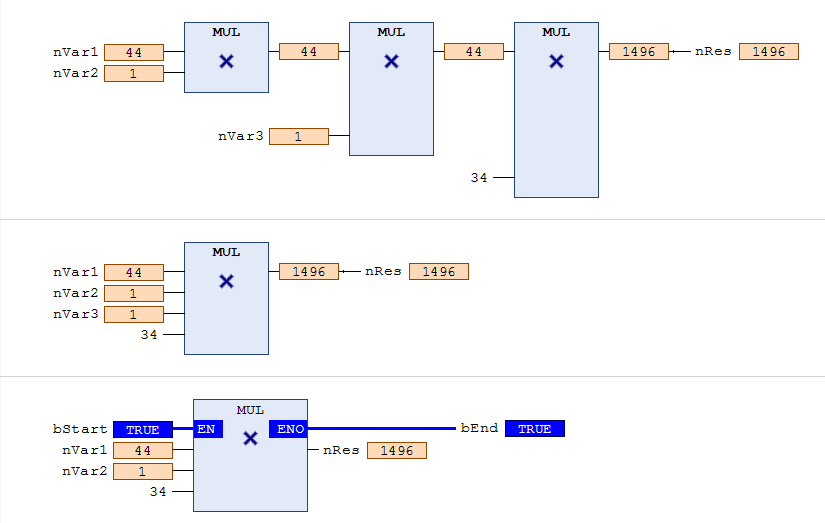This screenshot has height=523, width=825.
Task: Select the bStart variable label
Action: [x=80, y=429]
